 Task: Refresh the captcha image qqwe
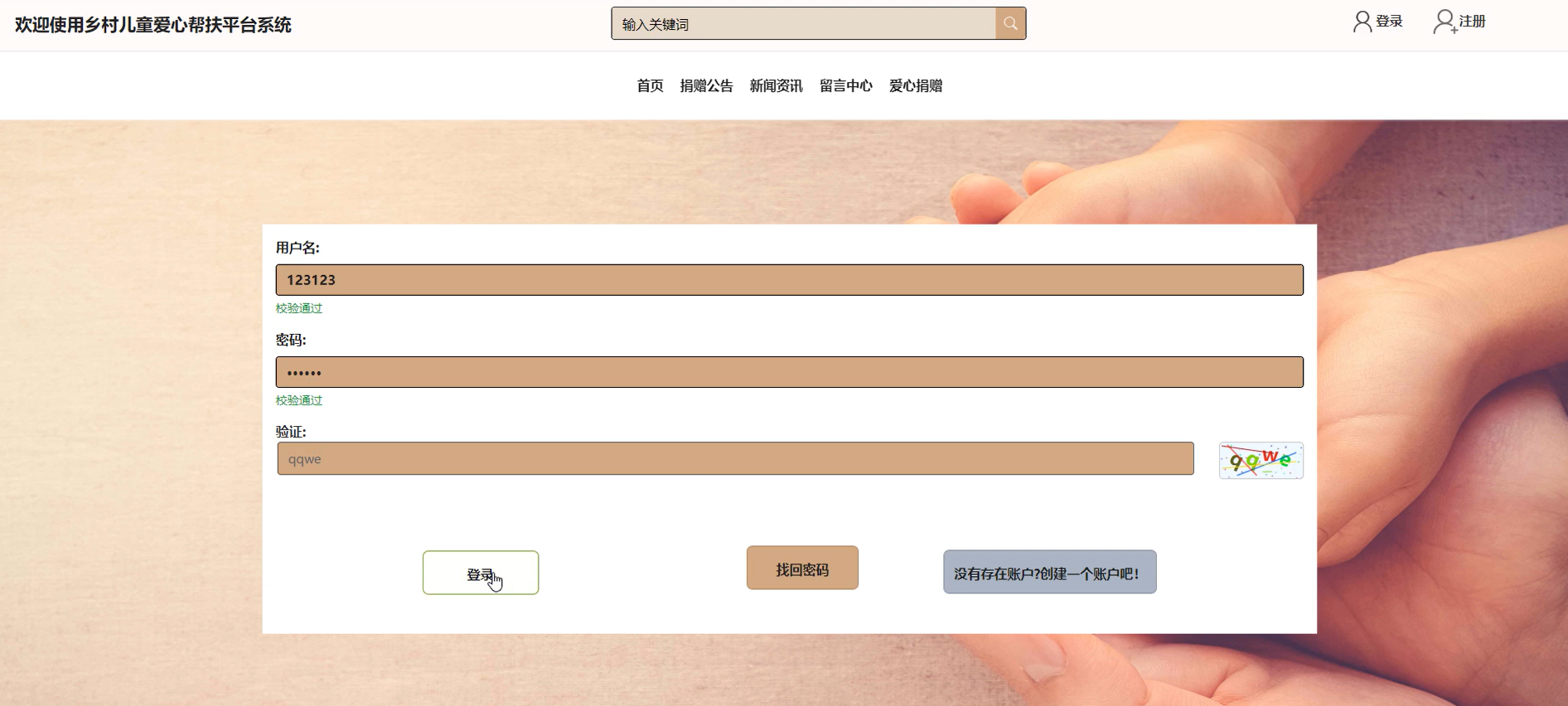[1261, 461]
